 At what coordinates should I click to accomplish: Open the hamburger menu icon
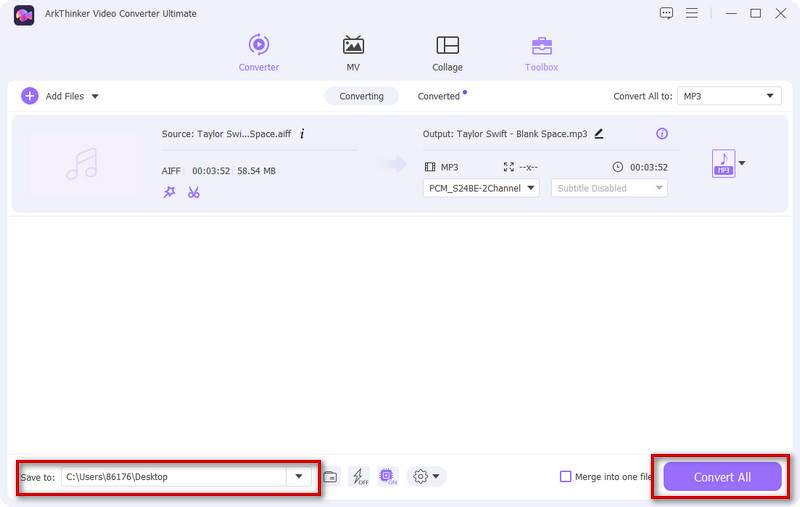tap(692, 13)
